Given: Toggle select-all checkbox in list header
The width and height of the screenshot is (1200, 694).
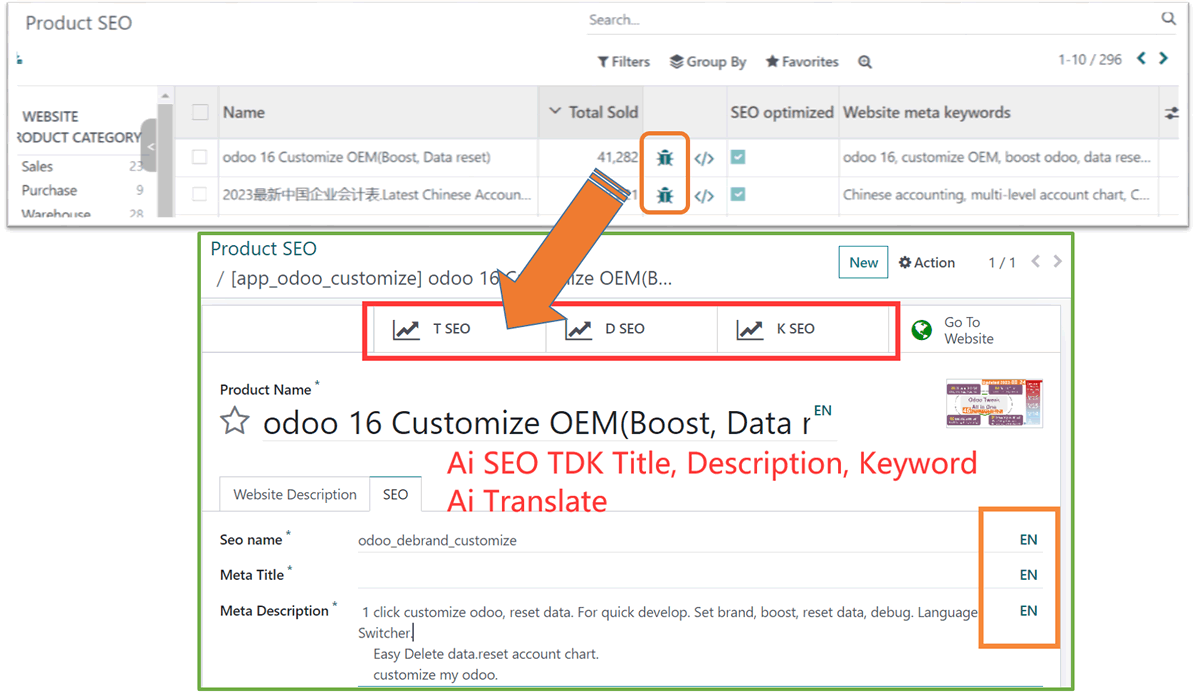Looking at the screenshot, I should pos(200,112).
